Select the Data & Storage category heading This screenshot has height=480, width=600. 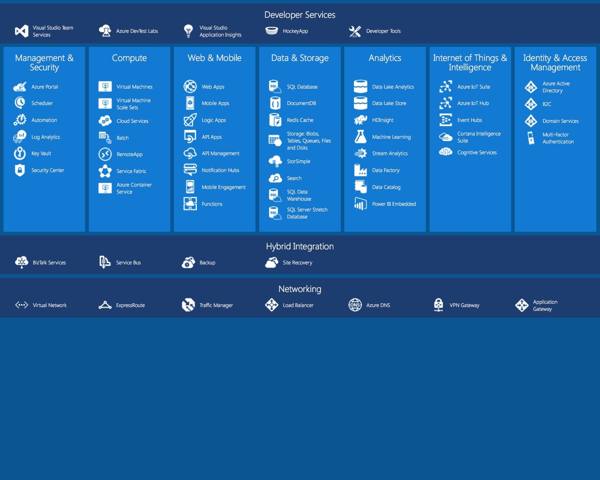pos(299,58)
